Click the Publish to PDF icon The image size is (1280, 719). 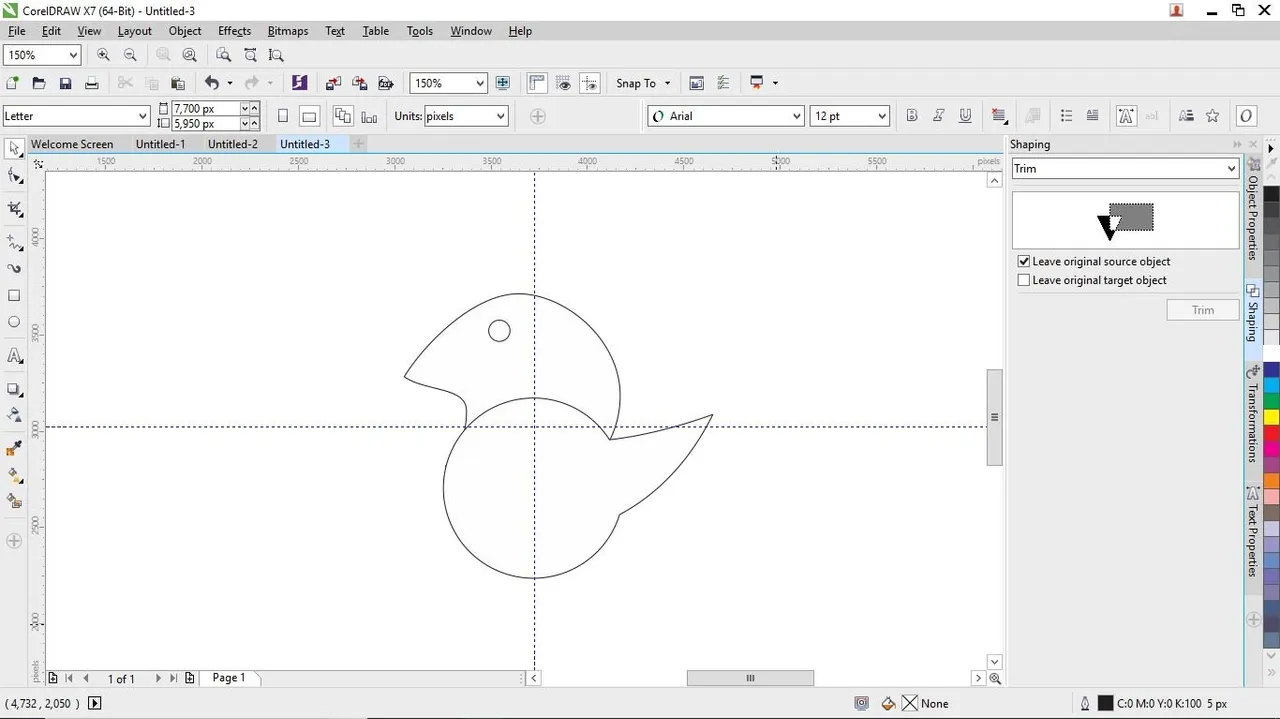[x=385, y=83]
